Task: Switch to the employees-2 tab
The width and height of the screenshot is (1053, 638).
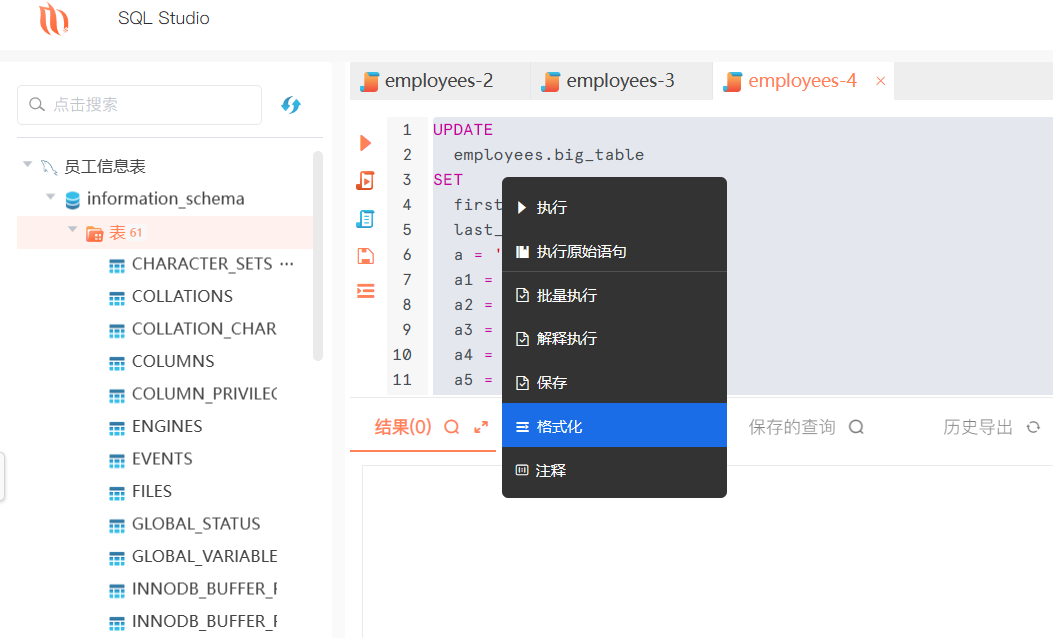Action: pos(440,81)
